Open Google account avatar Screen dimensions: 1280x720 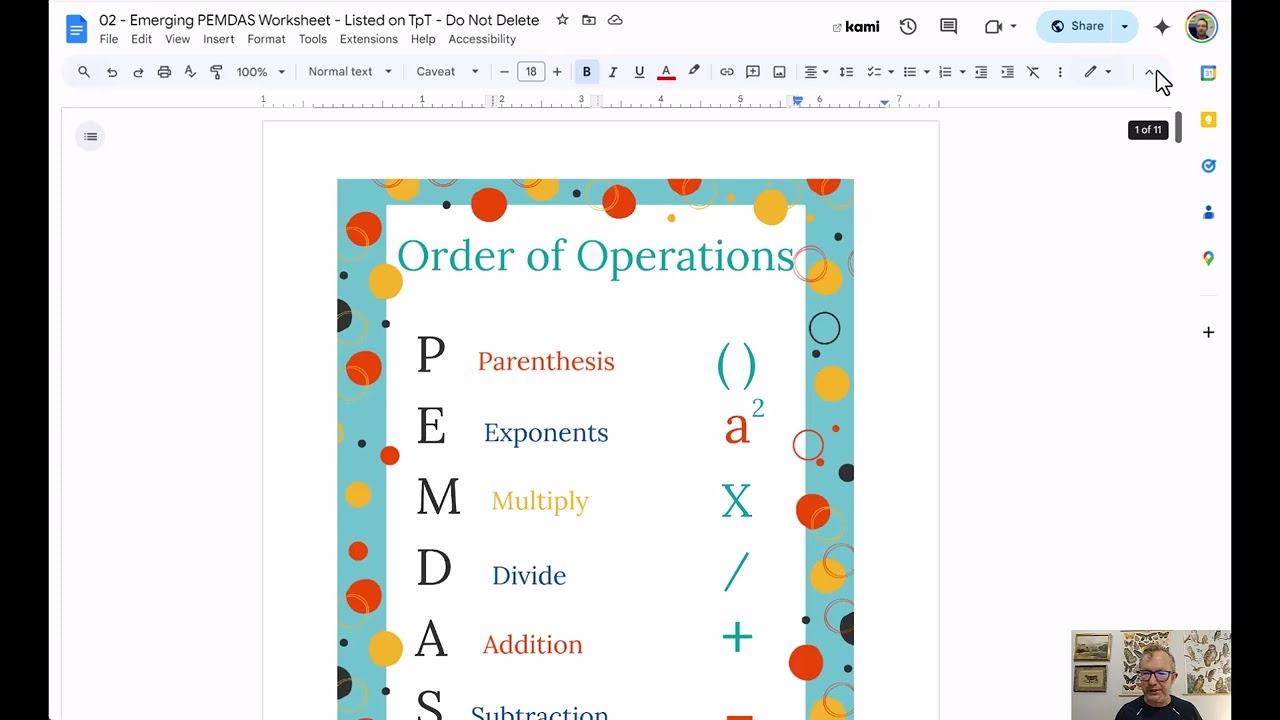[1201, 27]
